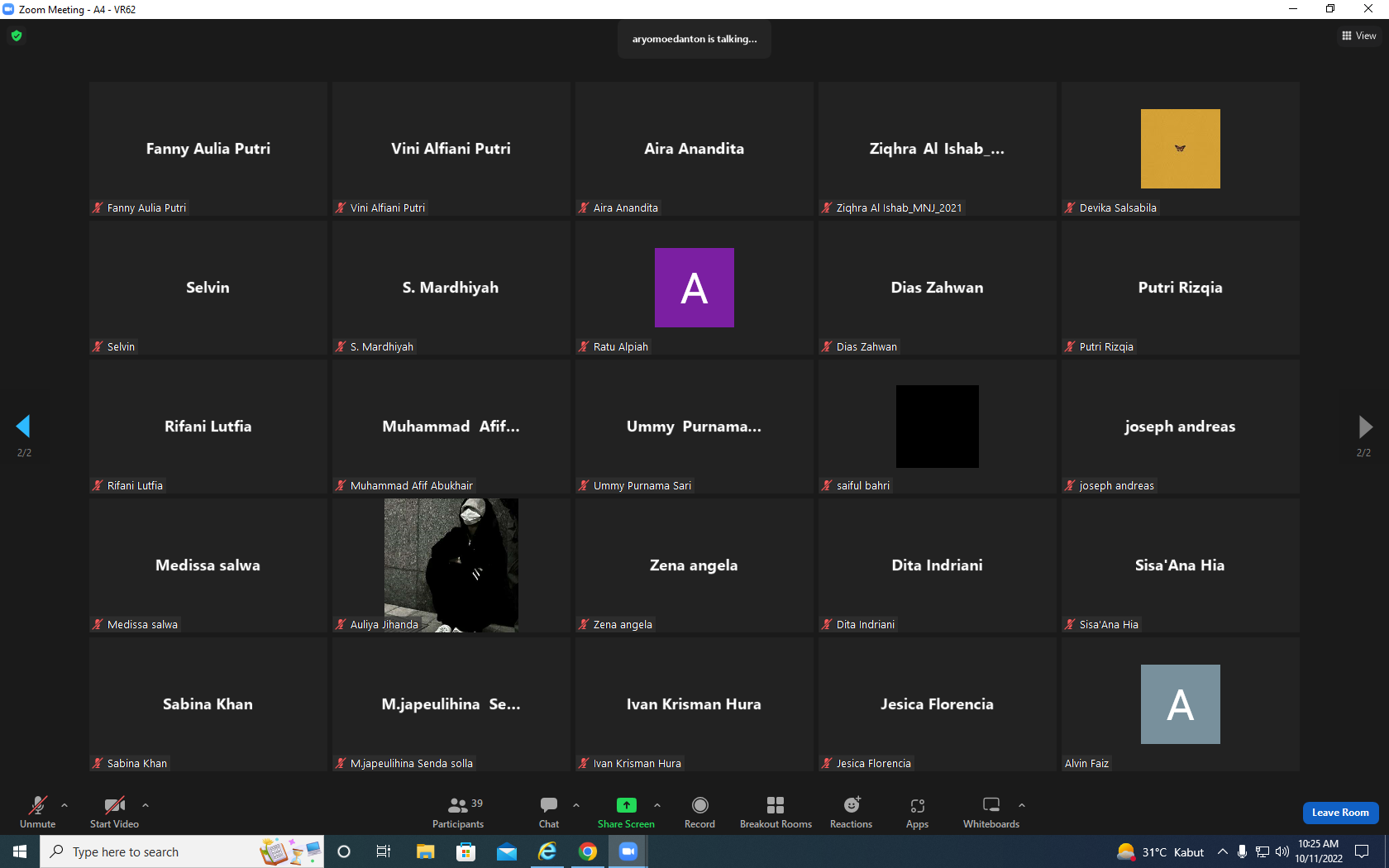1389x868 pixels.
Task: Start sharing your screen
Action: click(626, 813)
